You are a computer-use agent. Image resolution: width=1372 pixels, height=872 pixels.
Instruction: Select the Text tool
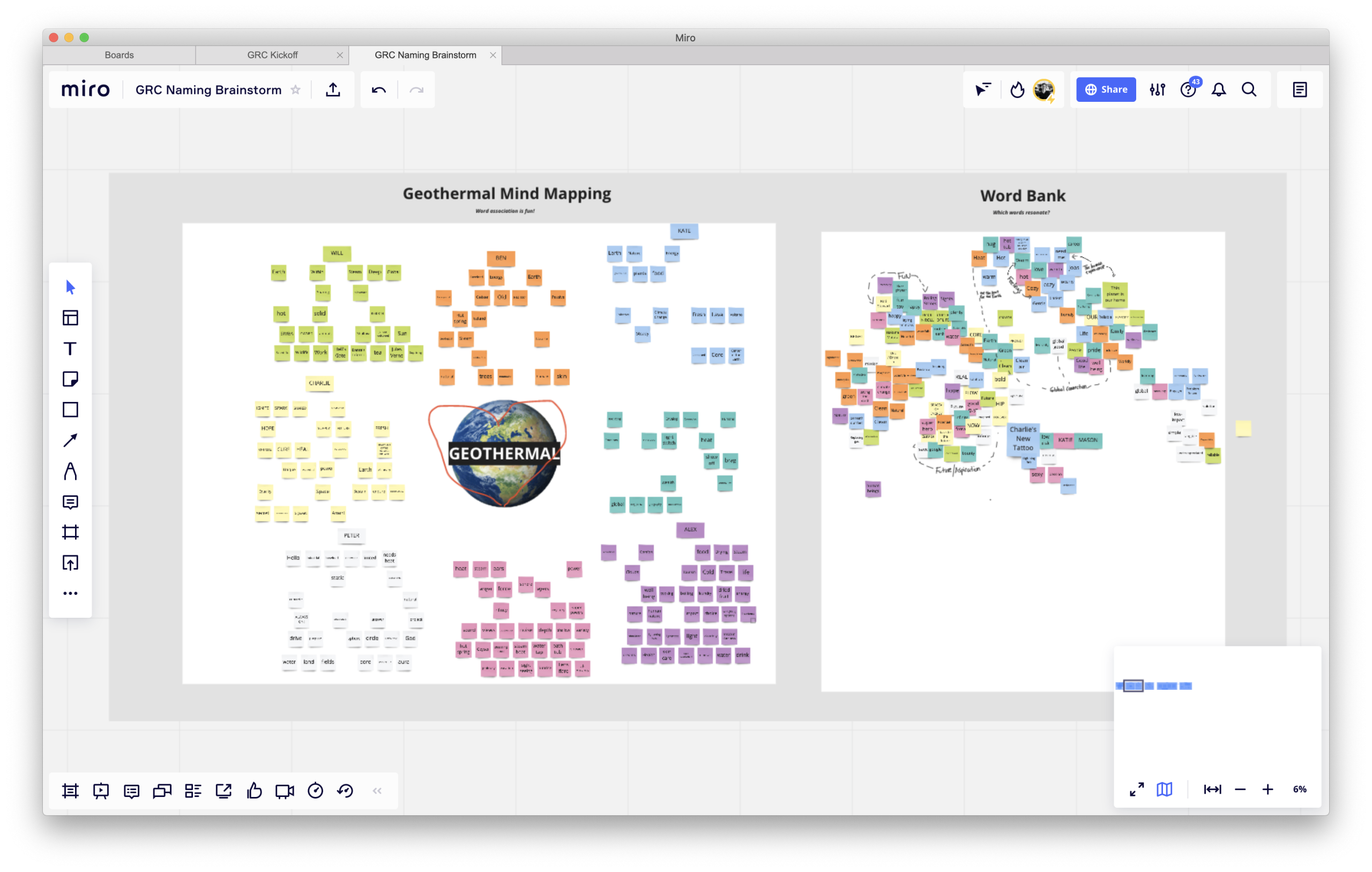click(x=70, y=348)
